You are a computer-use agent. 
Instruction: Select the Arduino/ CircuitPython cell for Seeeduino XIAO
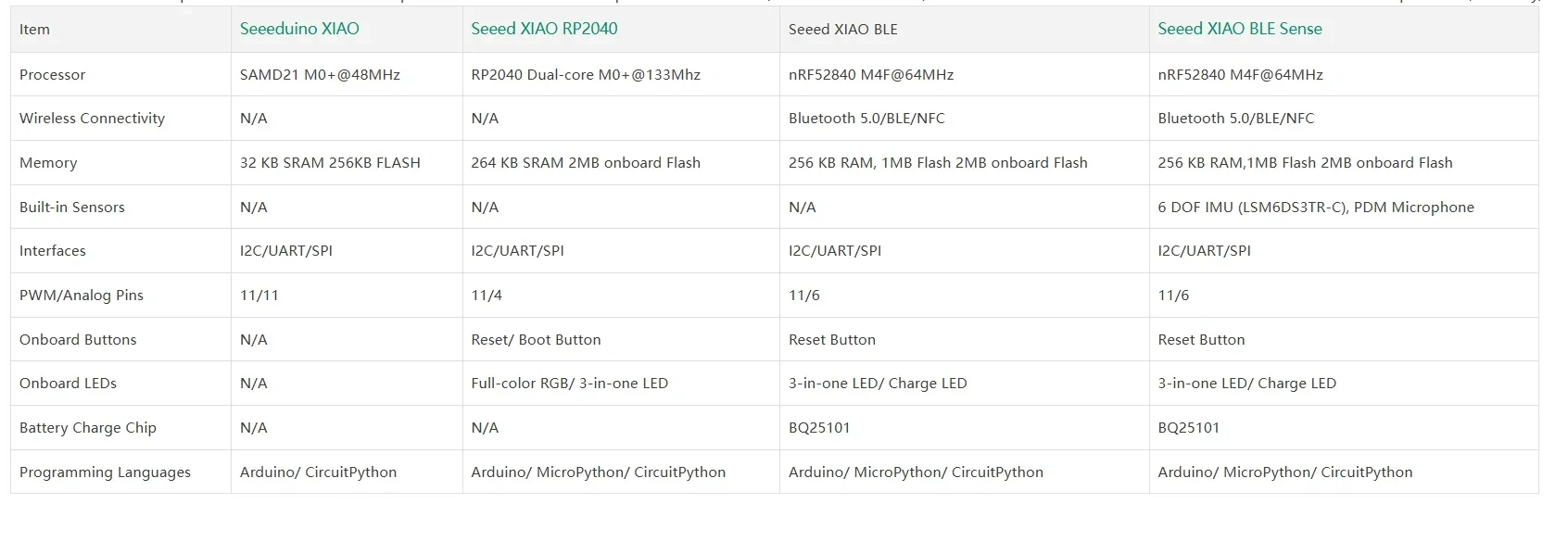(x=318, y=472)
